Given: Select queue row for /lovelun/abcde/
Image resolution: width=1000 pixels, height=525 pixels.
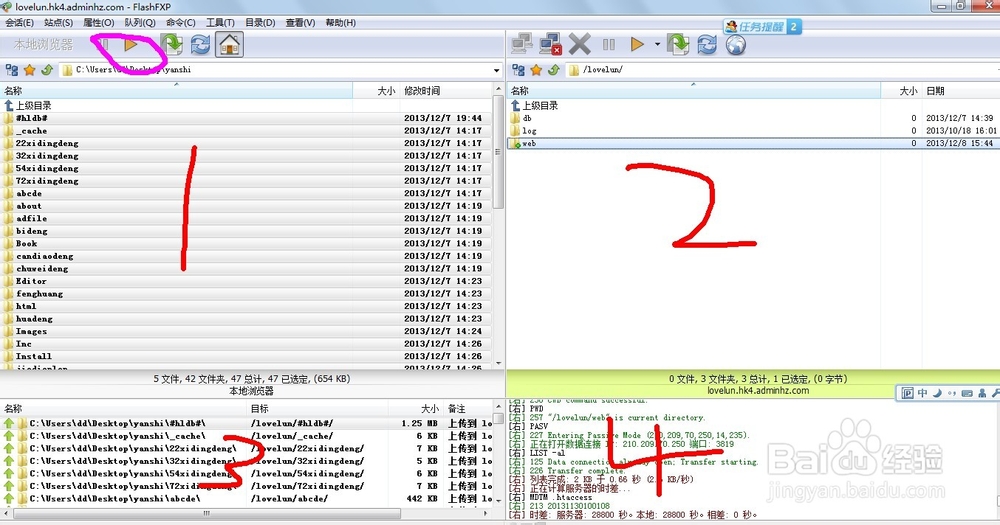Looking at the screenshot, I should pos(247,498).
